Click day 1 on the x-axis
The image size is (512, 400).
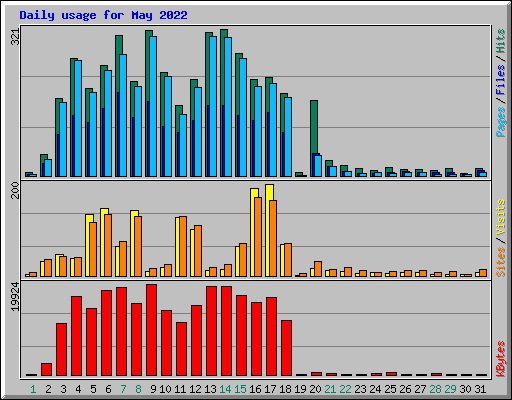tap(33, 389)
